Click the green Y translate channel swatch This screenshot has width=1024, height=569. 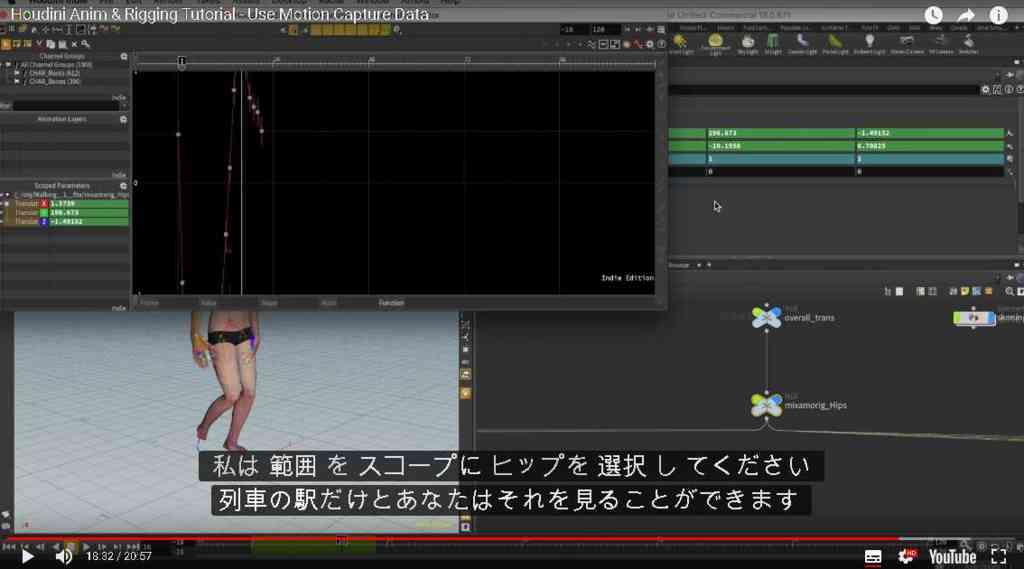(44, 213)
